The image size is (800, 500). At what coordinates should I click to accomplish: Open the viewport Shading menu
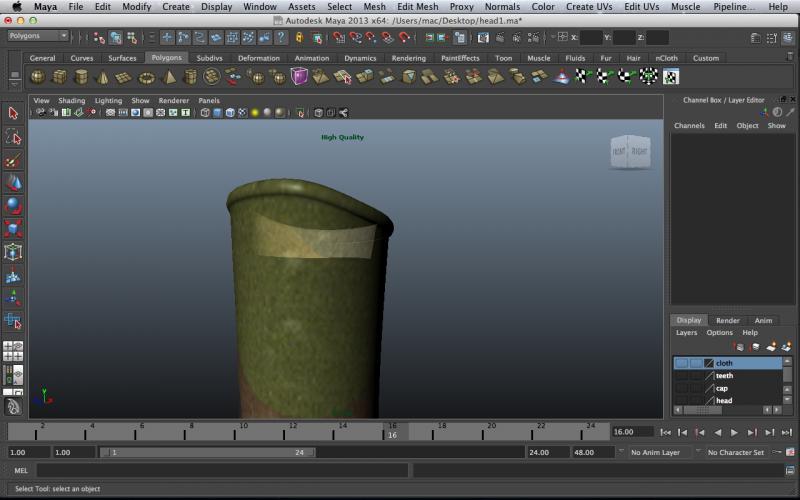click(71, 101)
